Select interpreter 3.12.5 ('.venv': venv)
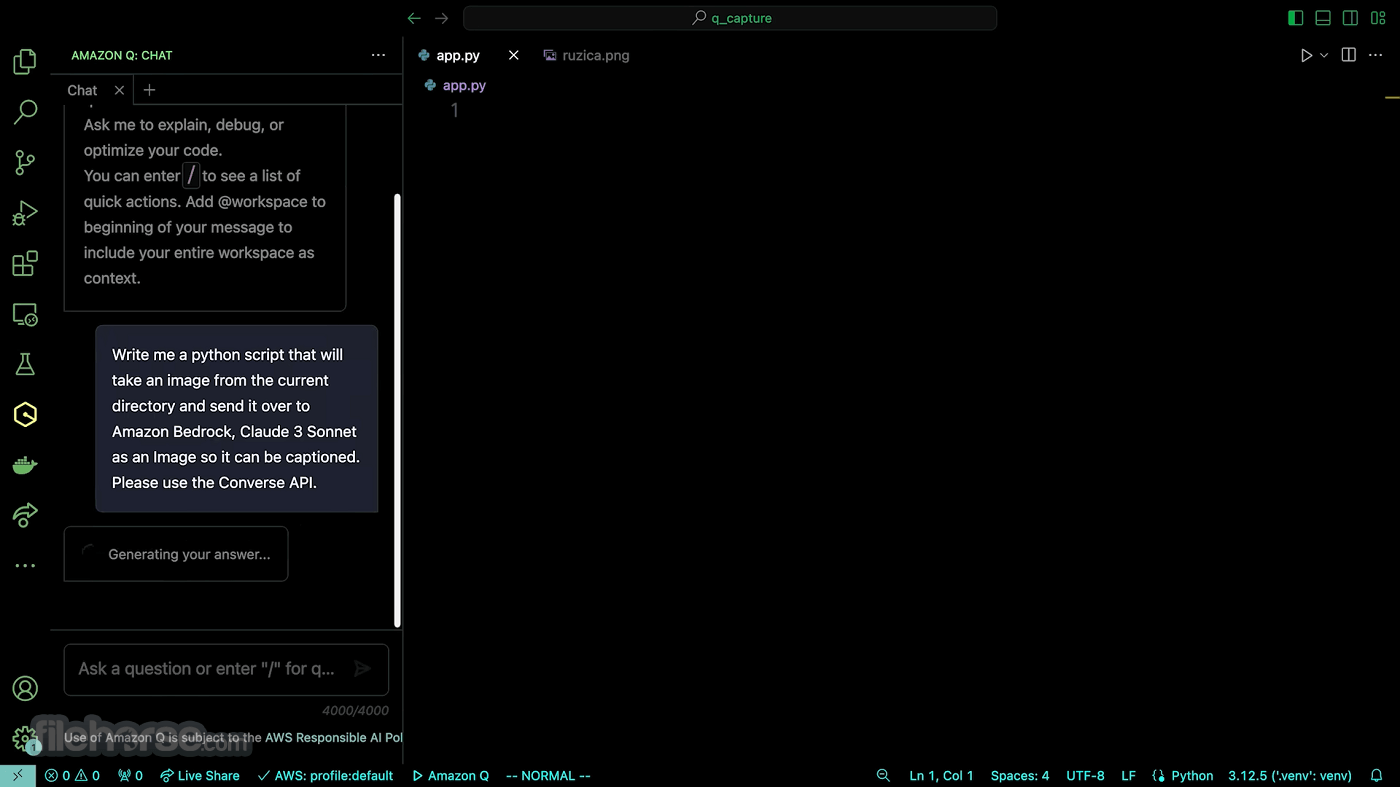Screen dimensions: 1400x787 (1290, 776)
